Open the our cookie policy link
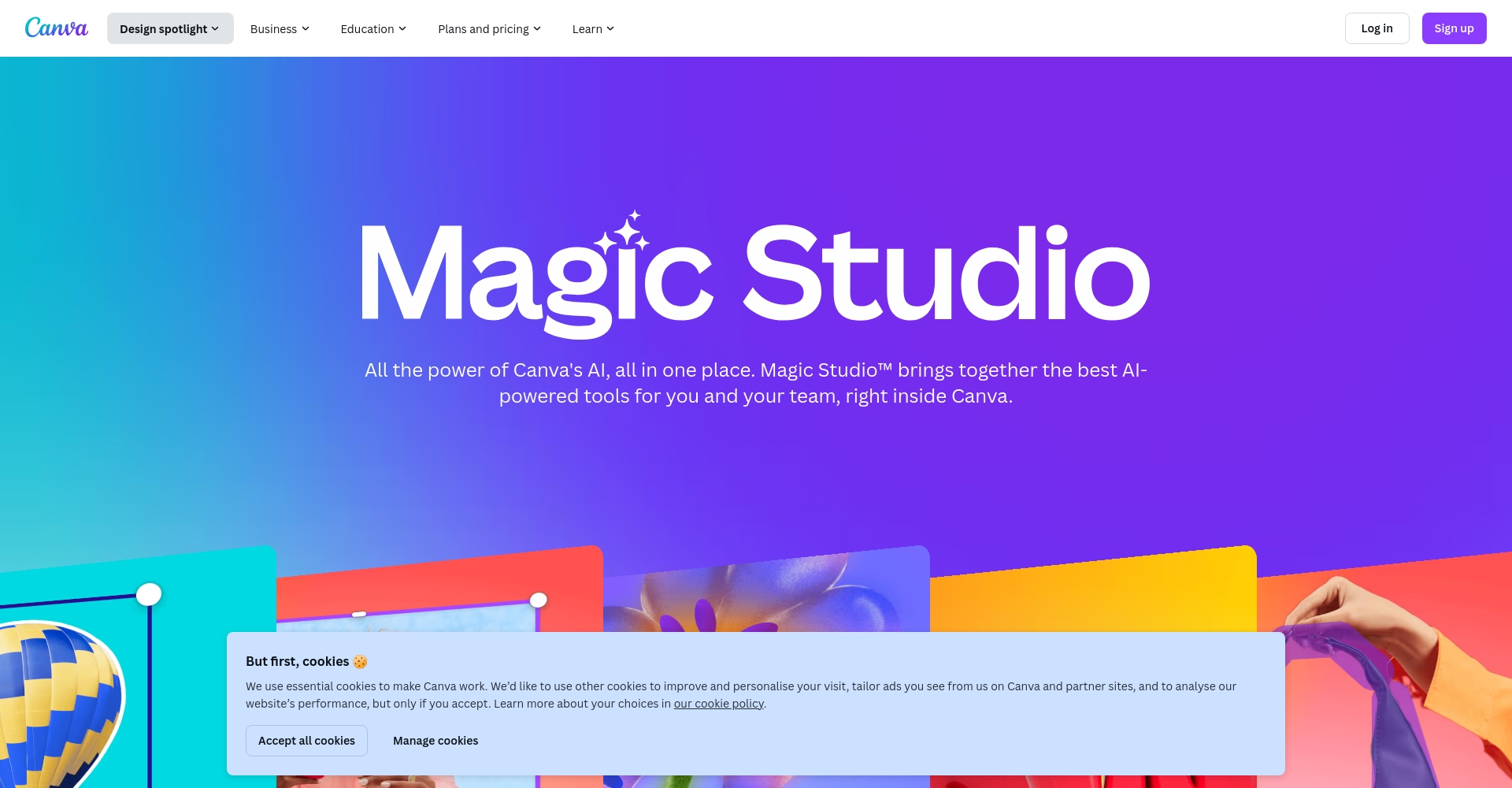This screenshot has width=1512, height=788. (x=718, y=704)
